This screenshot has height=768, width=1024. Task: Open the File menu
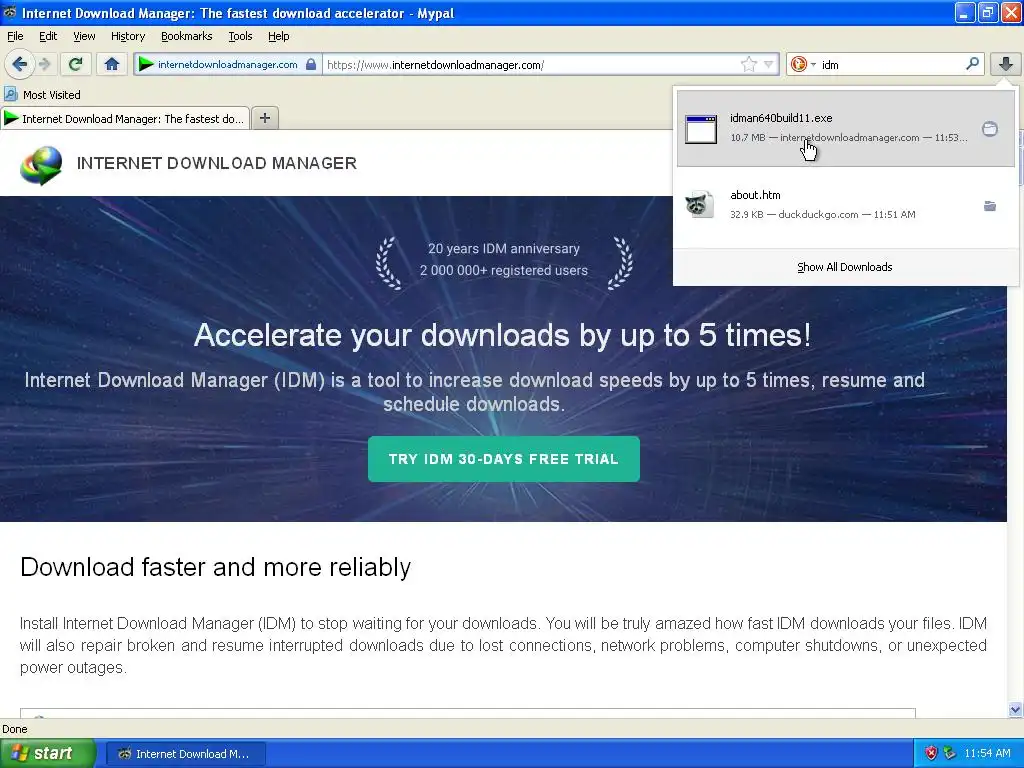tap(15, 36)
